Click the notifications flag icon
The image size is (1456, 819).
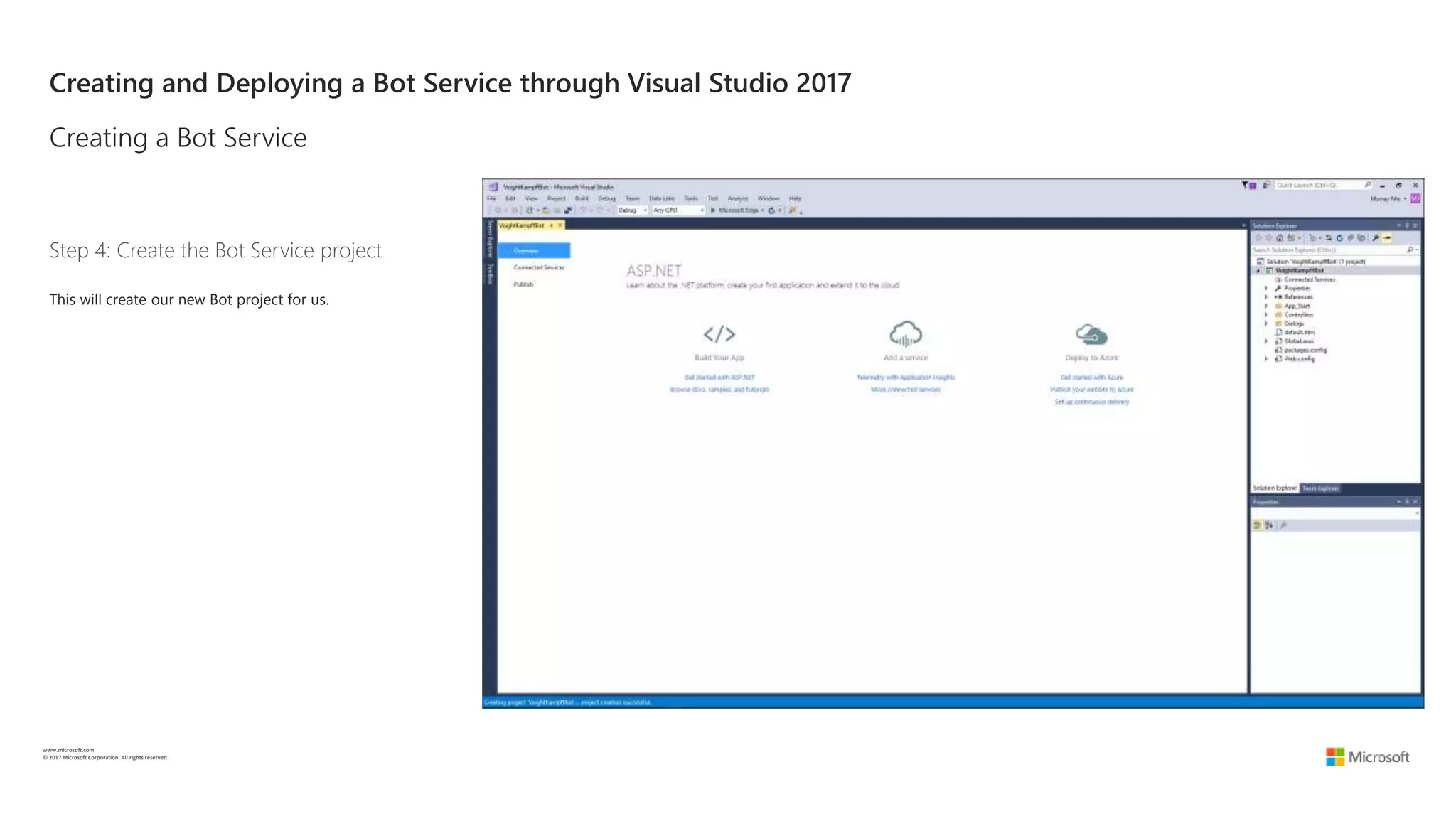pos(1246,185)
